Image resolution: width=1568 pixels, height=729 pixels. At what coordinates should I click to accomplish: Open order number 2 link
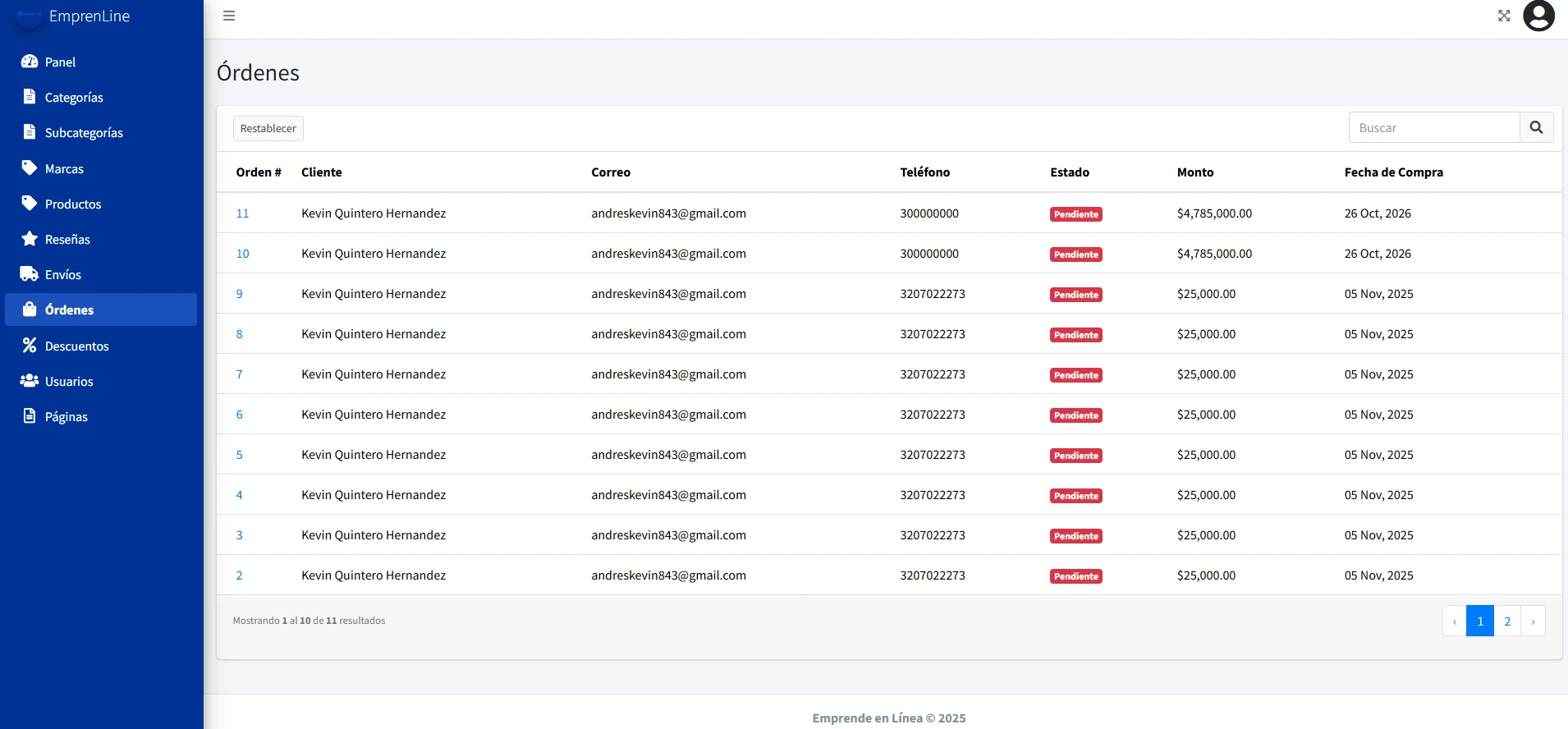239,575
